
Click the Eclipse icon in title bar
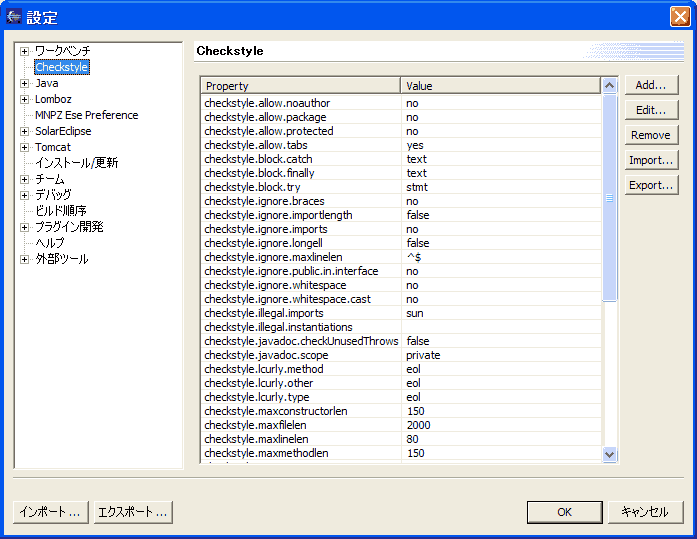point(14,17)
